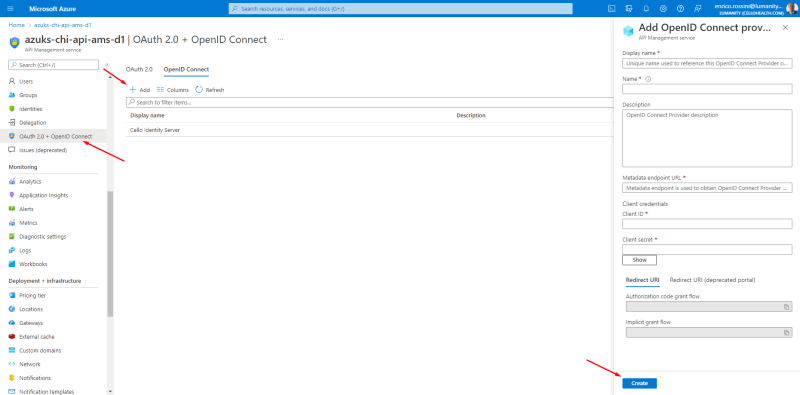Viewport: 800px width, 395px height.
Task: Open the ellipsis menu beside the page title
Action: (x=281, y=40)
